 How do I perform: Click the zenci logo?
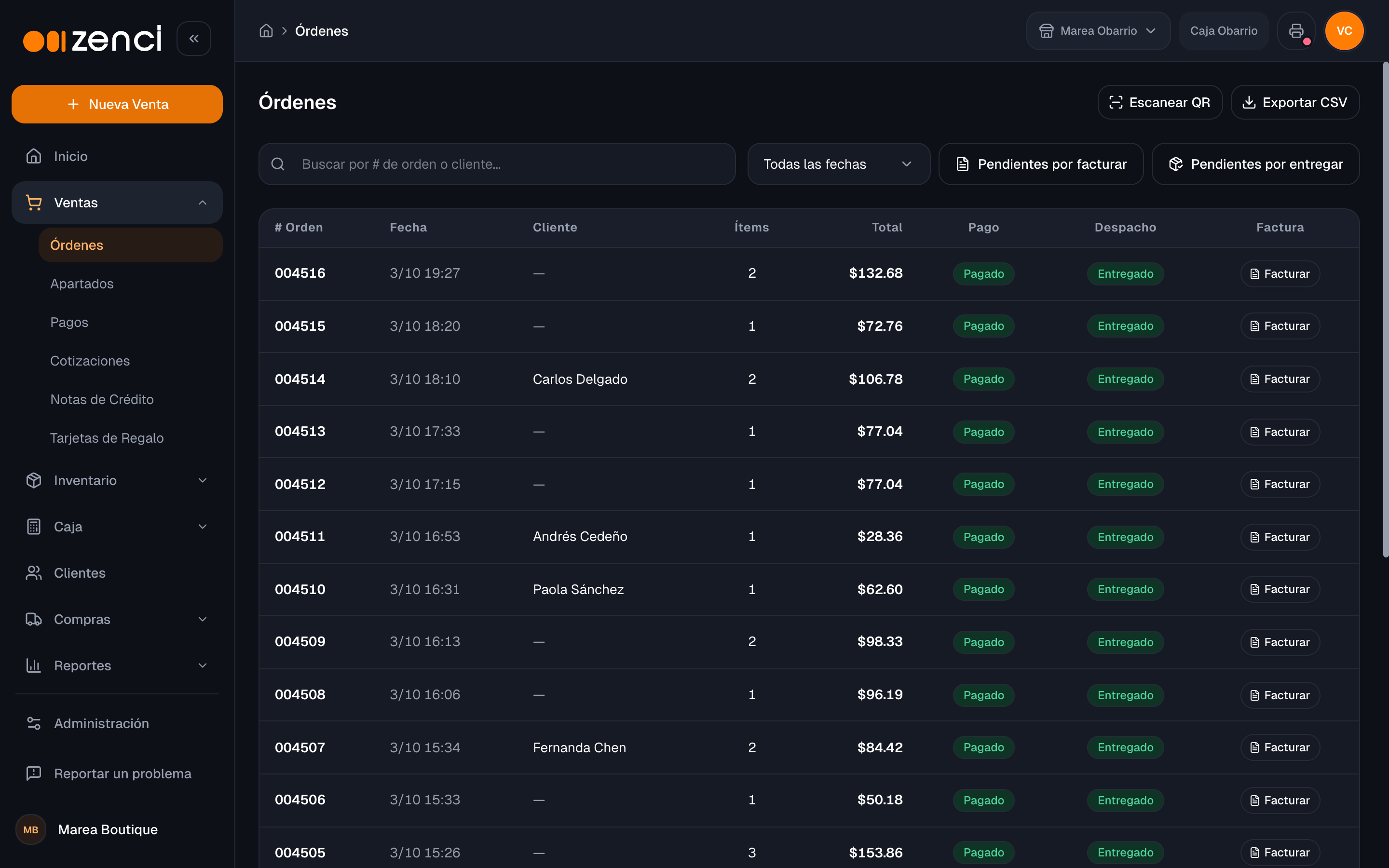tap(93, 39)
